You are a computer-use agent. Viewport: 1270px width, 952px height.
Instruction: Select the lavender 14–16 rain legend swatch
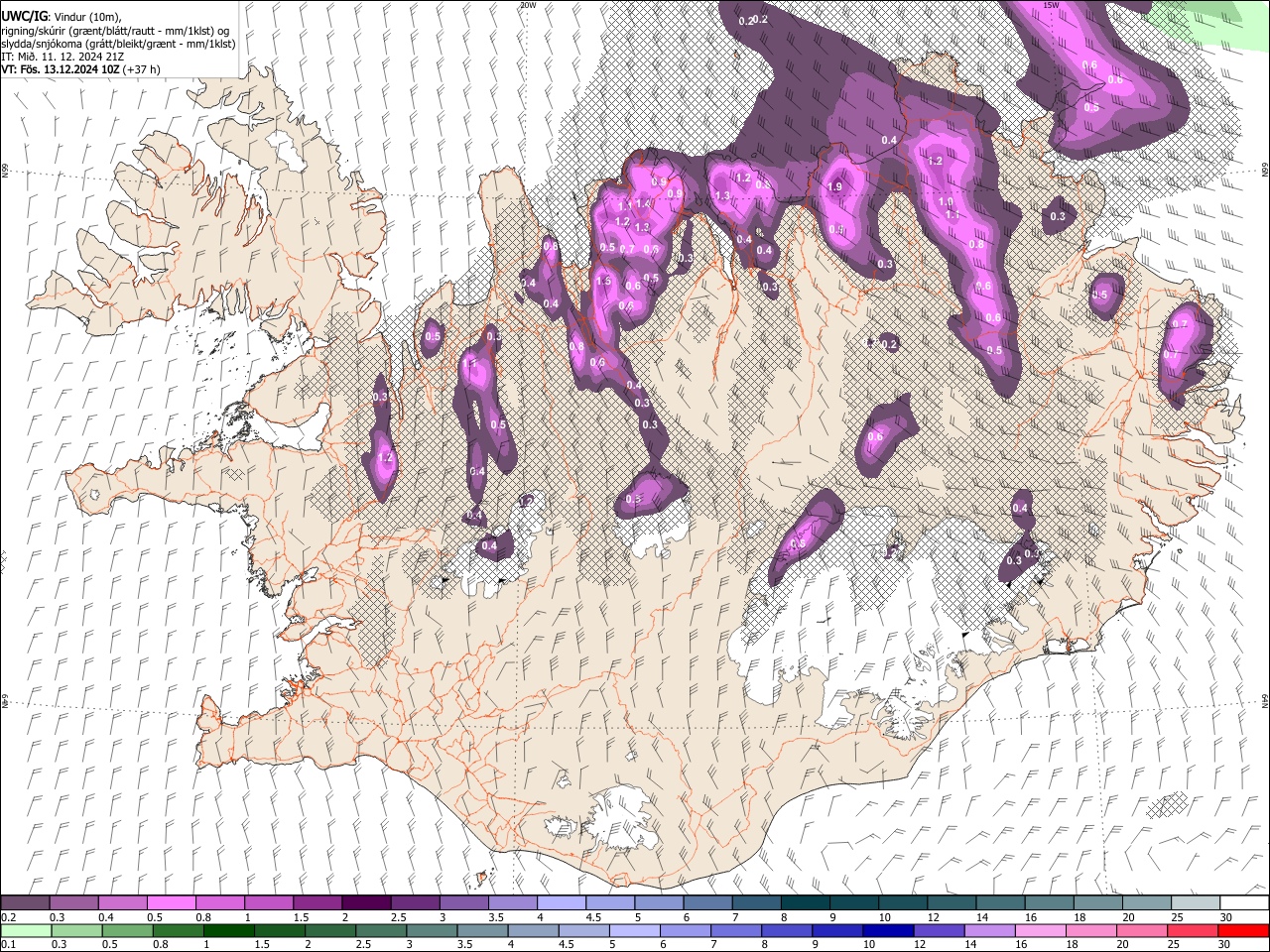point(990,931)
